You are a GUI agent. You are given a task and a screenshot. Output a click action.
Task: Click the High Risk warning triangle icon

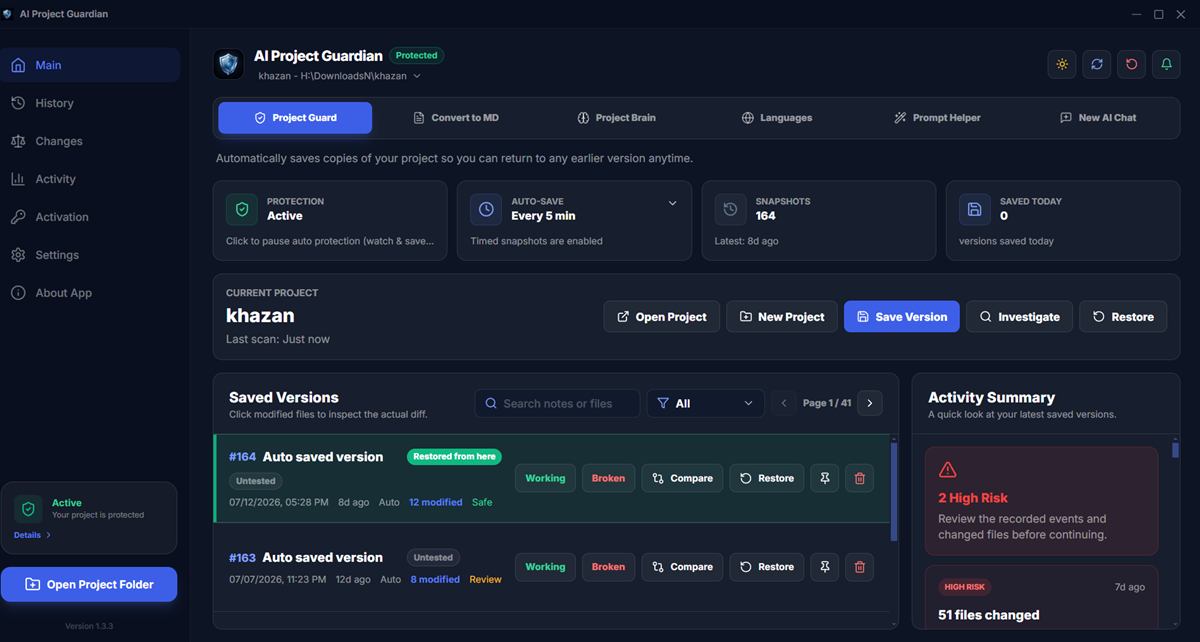(x=948, y=470)
